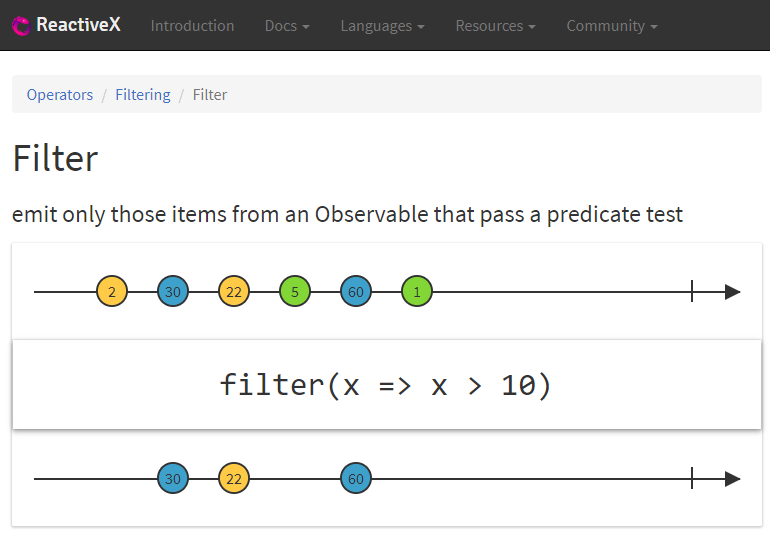This screenshot has height=536, width=770.
Task: Click the filter(x => x > 10) operator box
Action: click(x=386, y=385)
